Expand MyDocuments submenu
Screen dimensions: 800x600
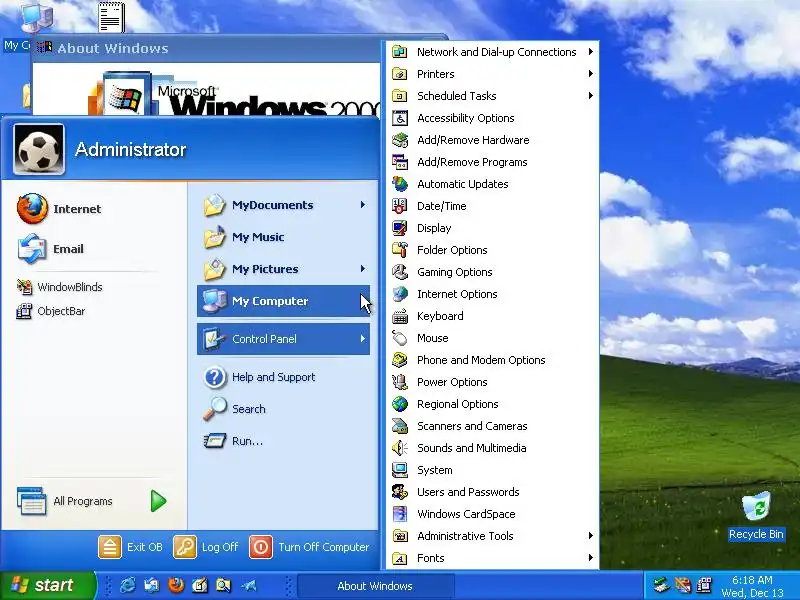(283, 205)
